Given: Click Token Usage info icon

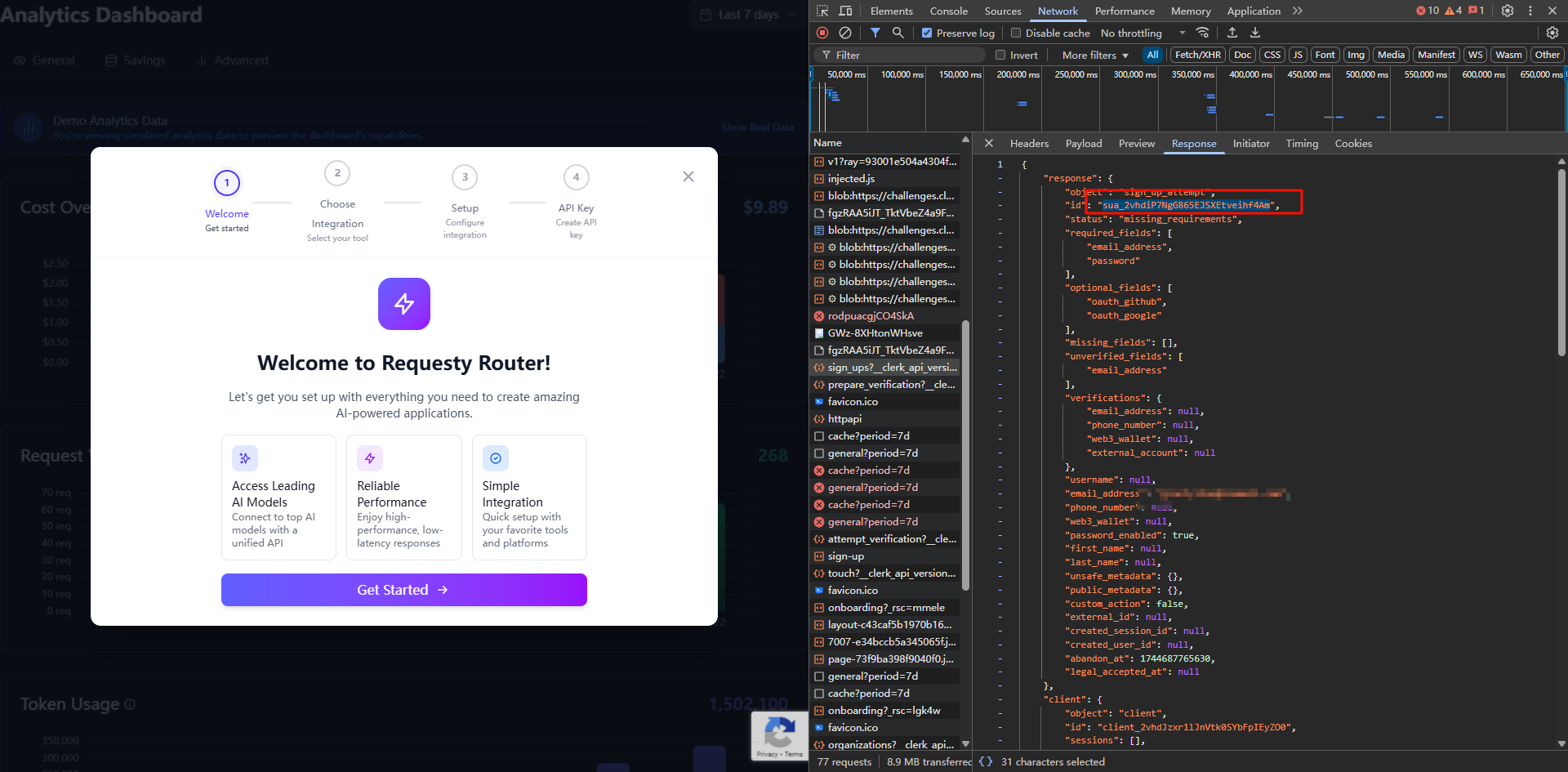Looking at the screenshot, I should 130,704.
